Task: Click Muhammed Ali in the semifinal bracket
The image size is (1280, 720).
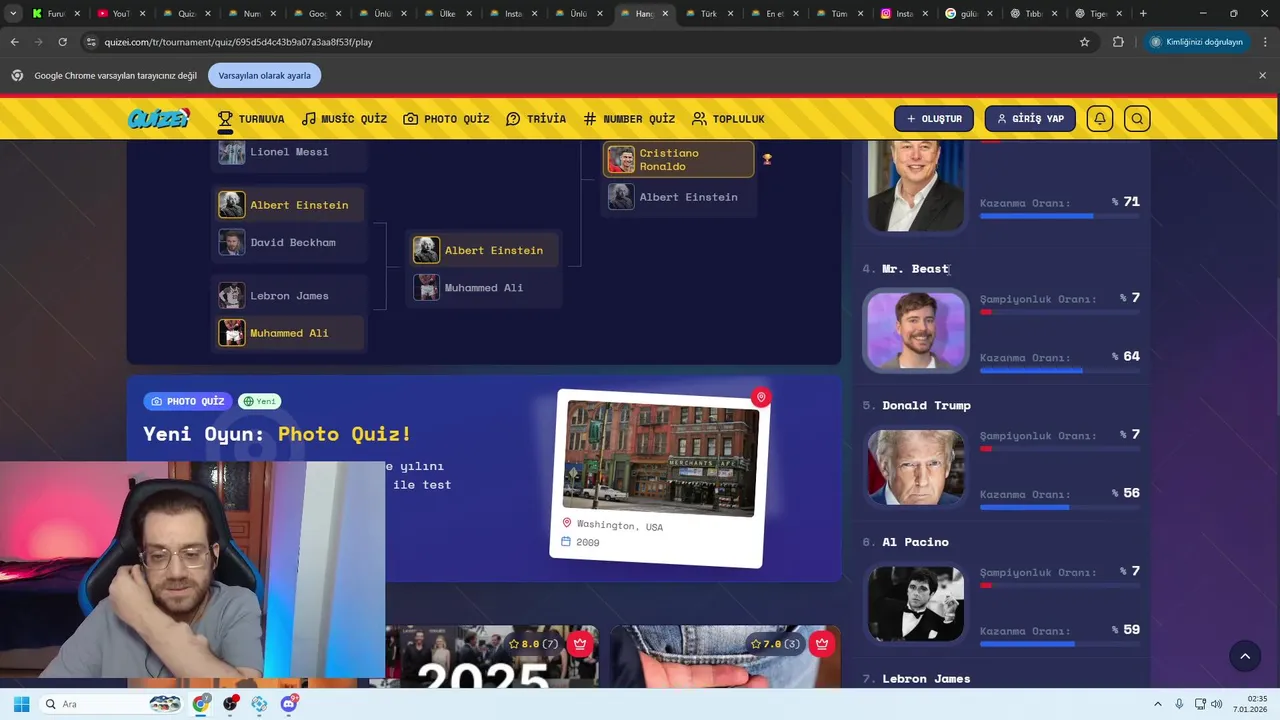Action: [x=484, y=288]
